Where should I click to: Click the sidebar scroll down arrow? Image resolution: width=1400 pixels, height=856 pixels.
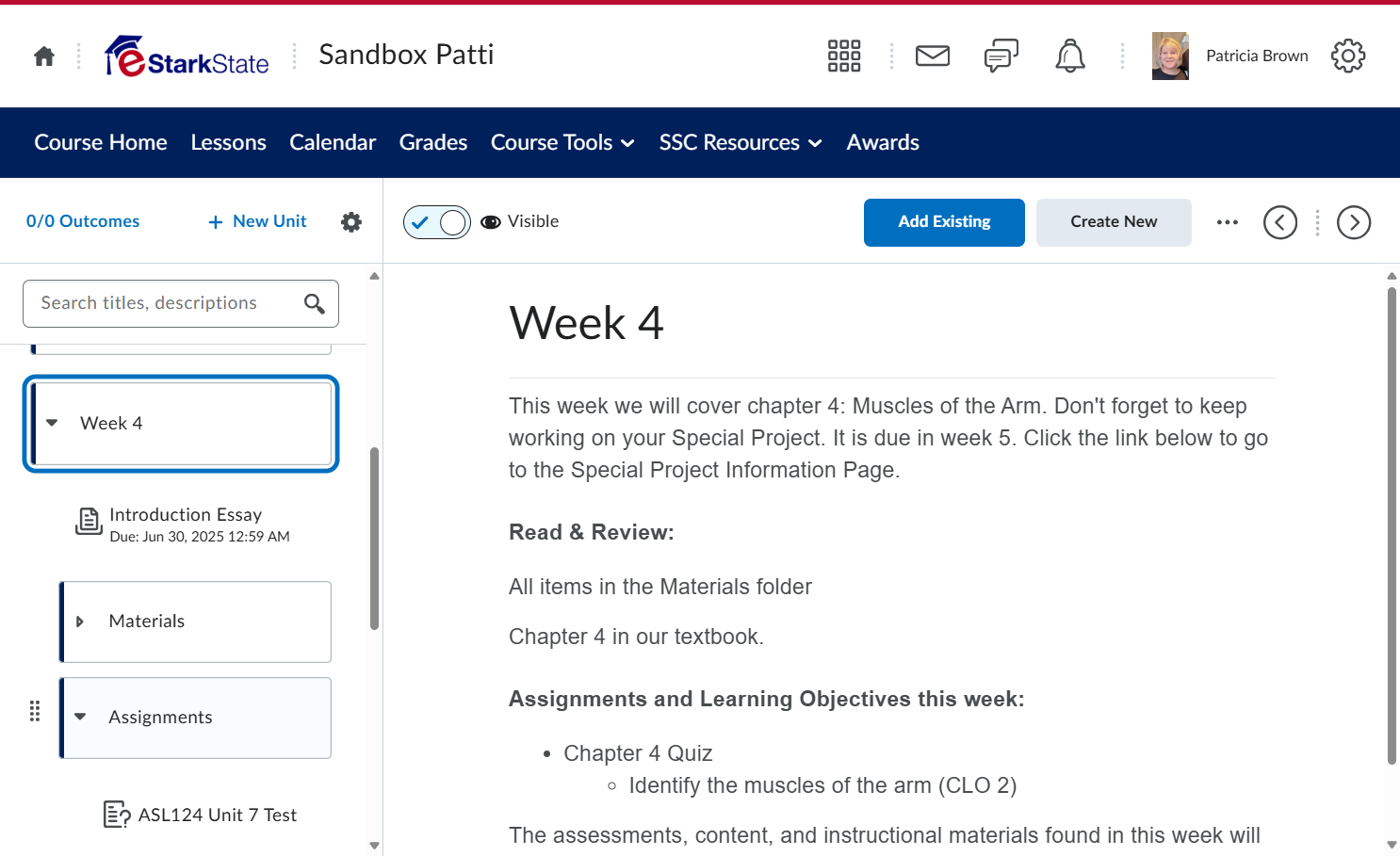(x=374, y=846)
